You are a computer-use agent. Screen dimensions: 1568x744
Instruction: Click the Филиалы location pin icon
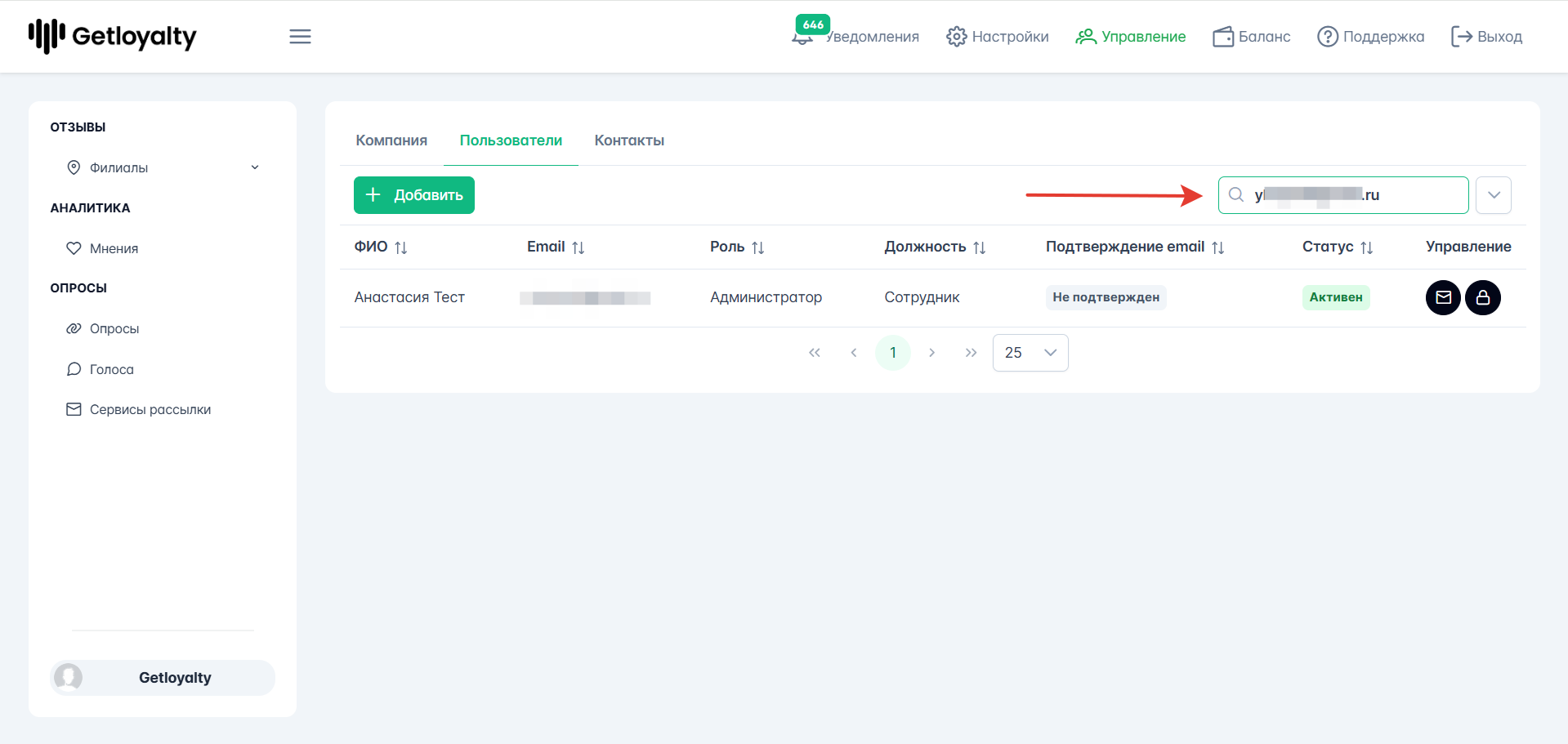pyautogui.click(x=74, y=167)
